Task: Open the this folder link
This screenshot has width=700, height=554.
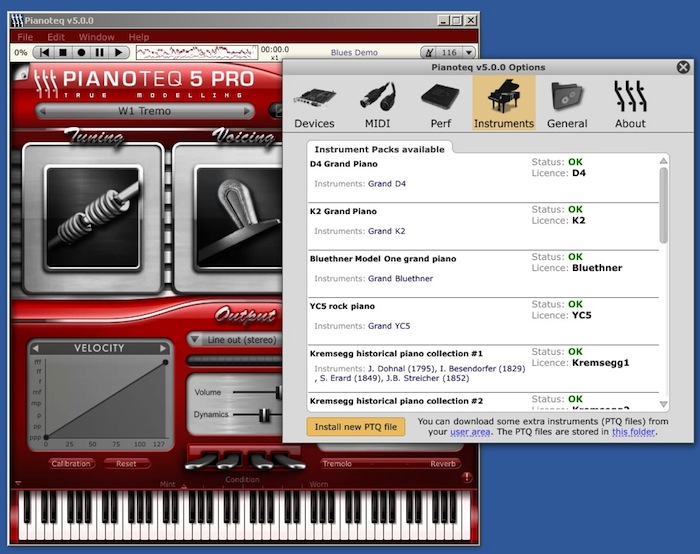Action: pos(633,432)
